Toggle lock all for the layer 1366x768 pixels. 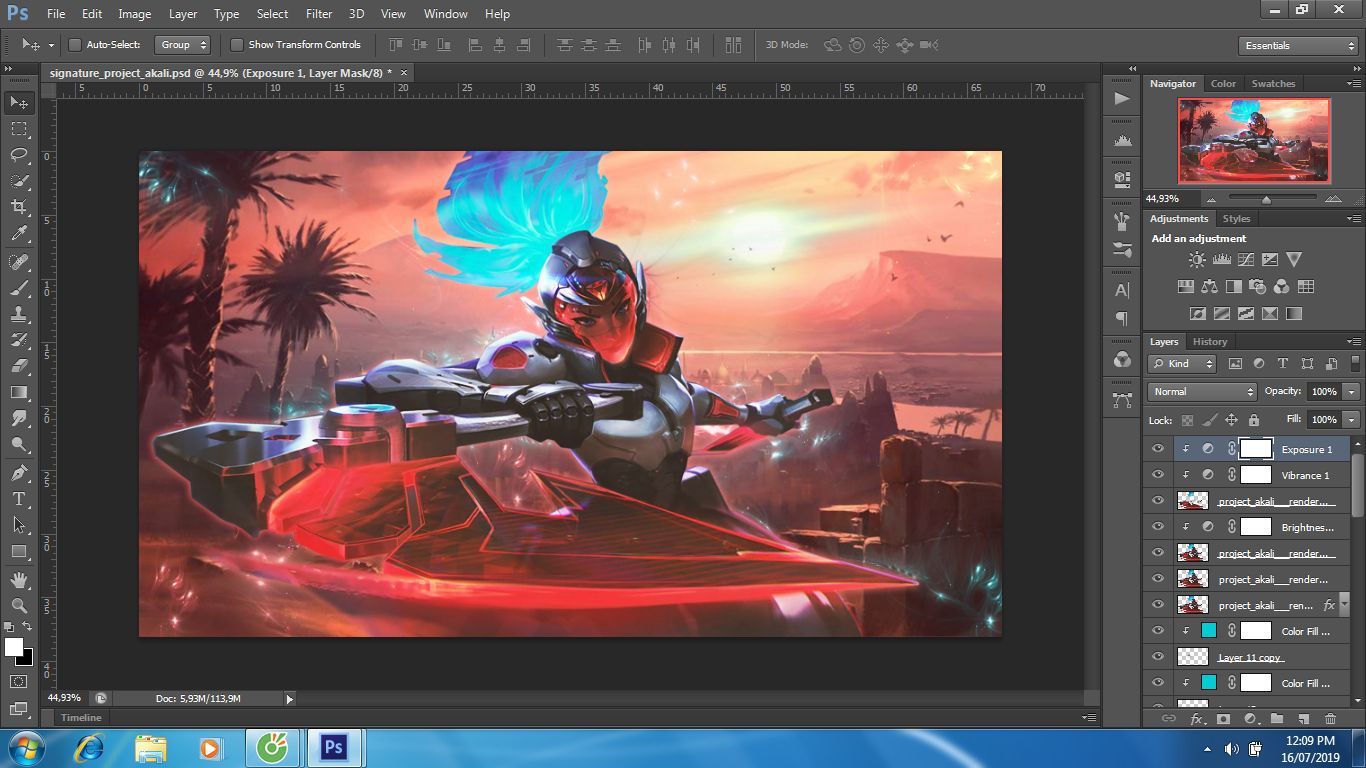1254,420
